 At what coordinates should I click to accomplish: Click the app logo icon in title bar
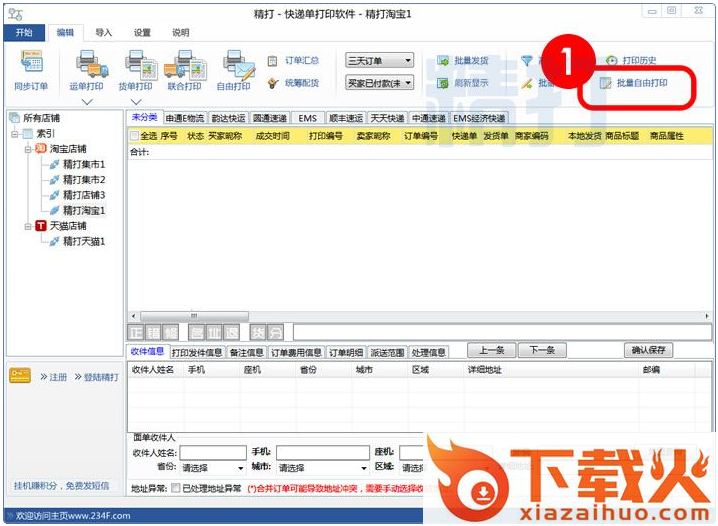coord(15,14)
